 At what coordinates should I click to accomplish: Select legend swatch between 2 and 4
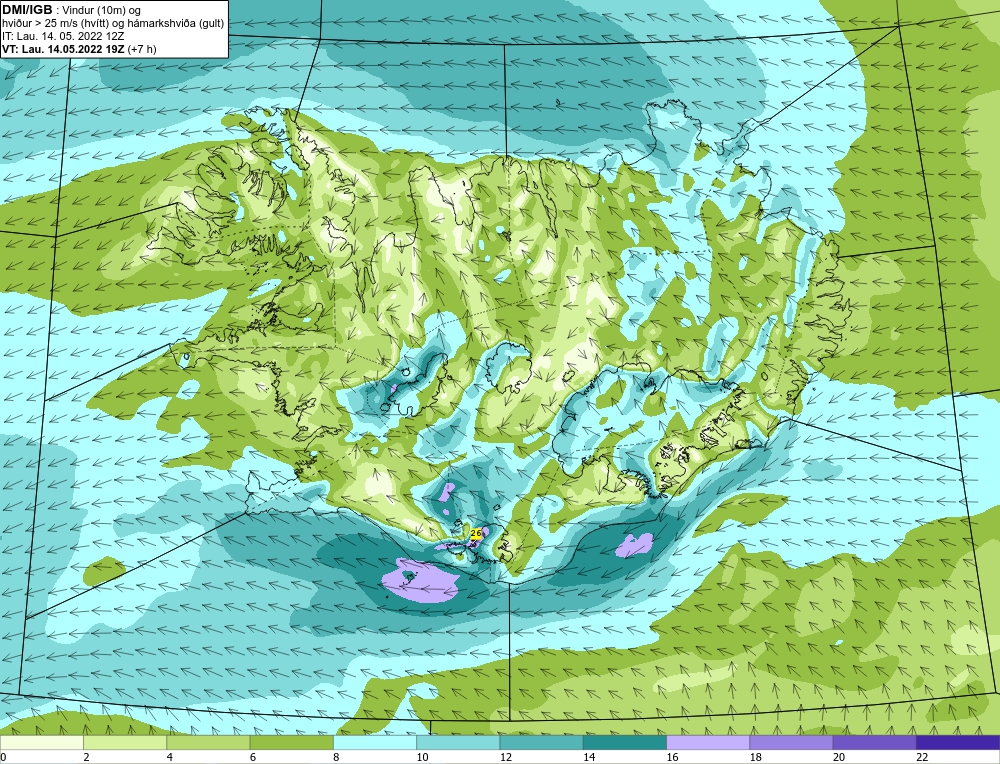coord(125,742)
